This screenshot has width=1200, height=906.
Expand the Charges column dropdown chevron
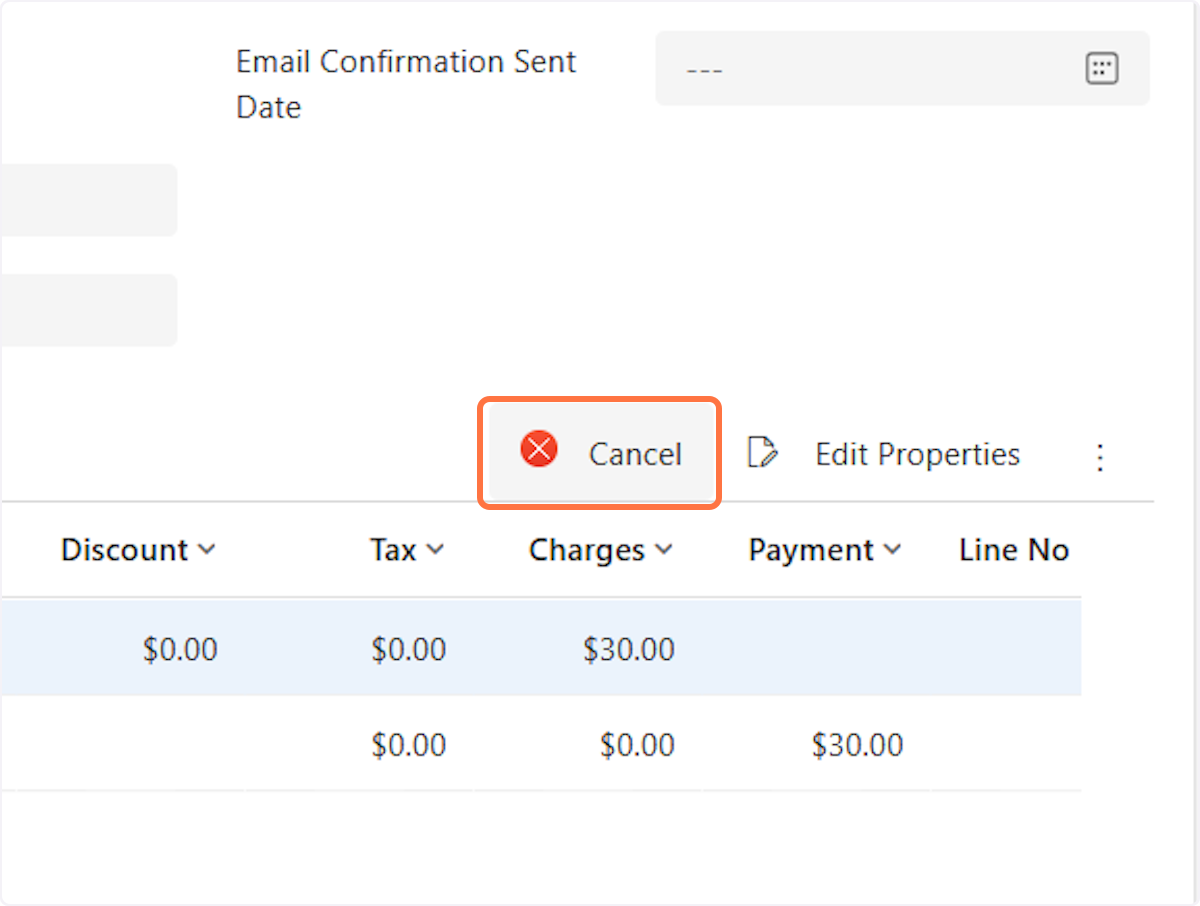click(x=663, y=549)
